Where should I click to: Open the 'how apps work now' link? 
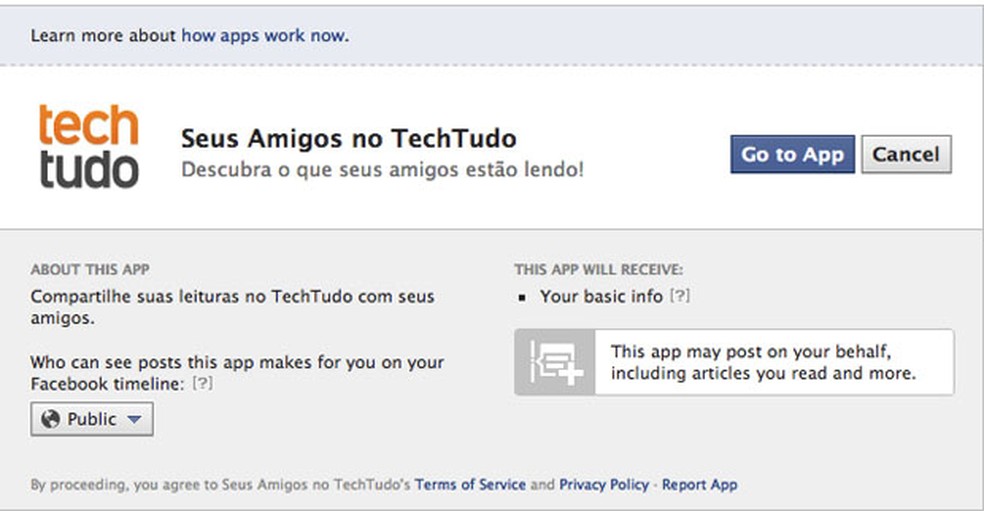point(264,36)
